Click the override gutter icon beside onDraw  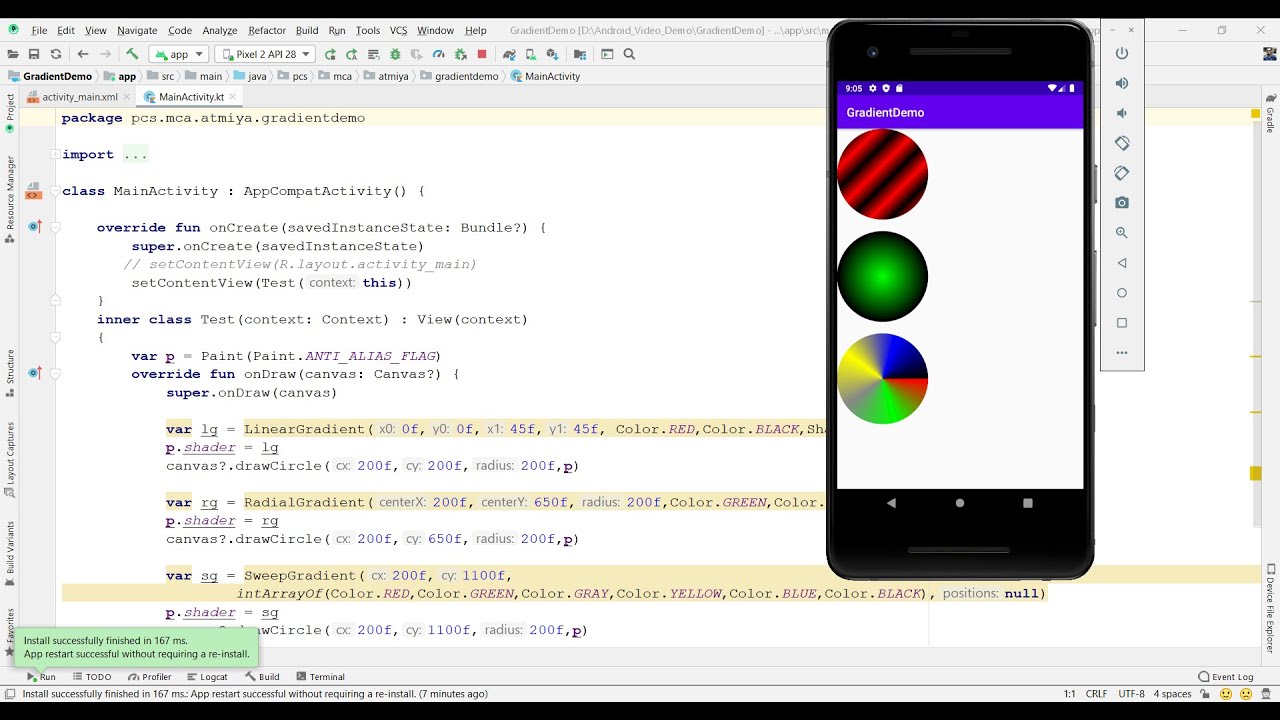pyautogui.click(x=36, y=374)
